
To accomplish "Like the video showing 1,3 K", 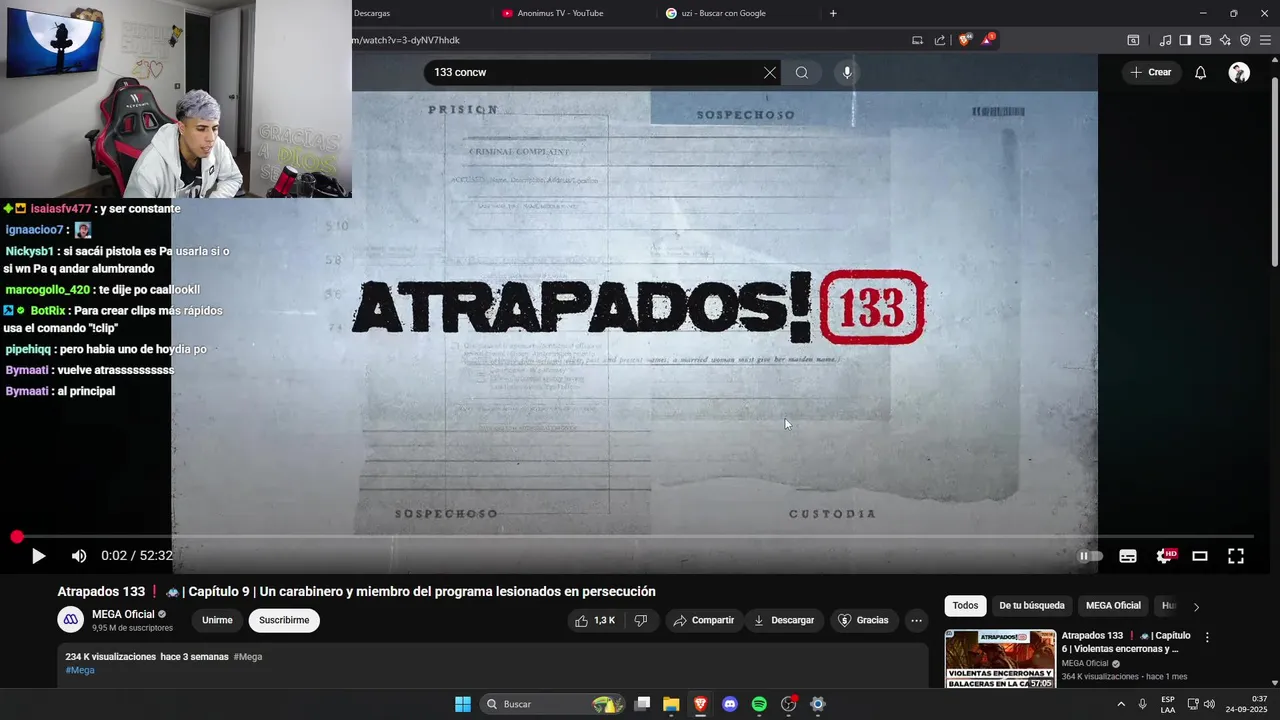I will coord(595,620).
